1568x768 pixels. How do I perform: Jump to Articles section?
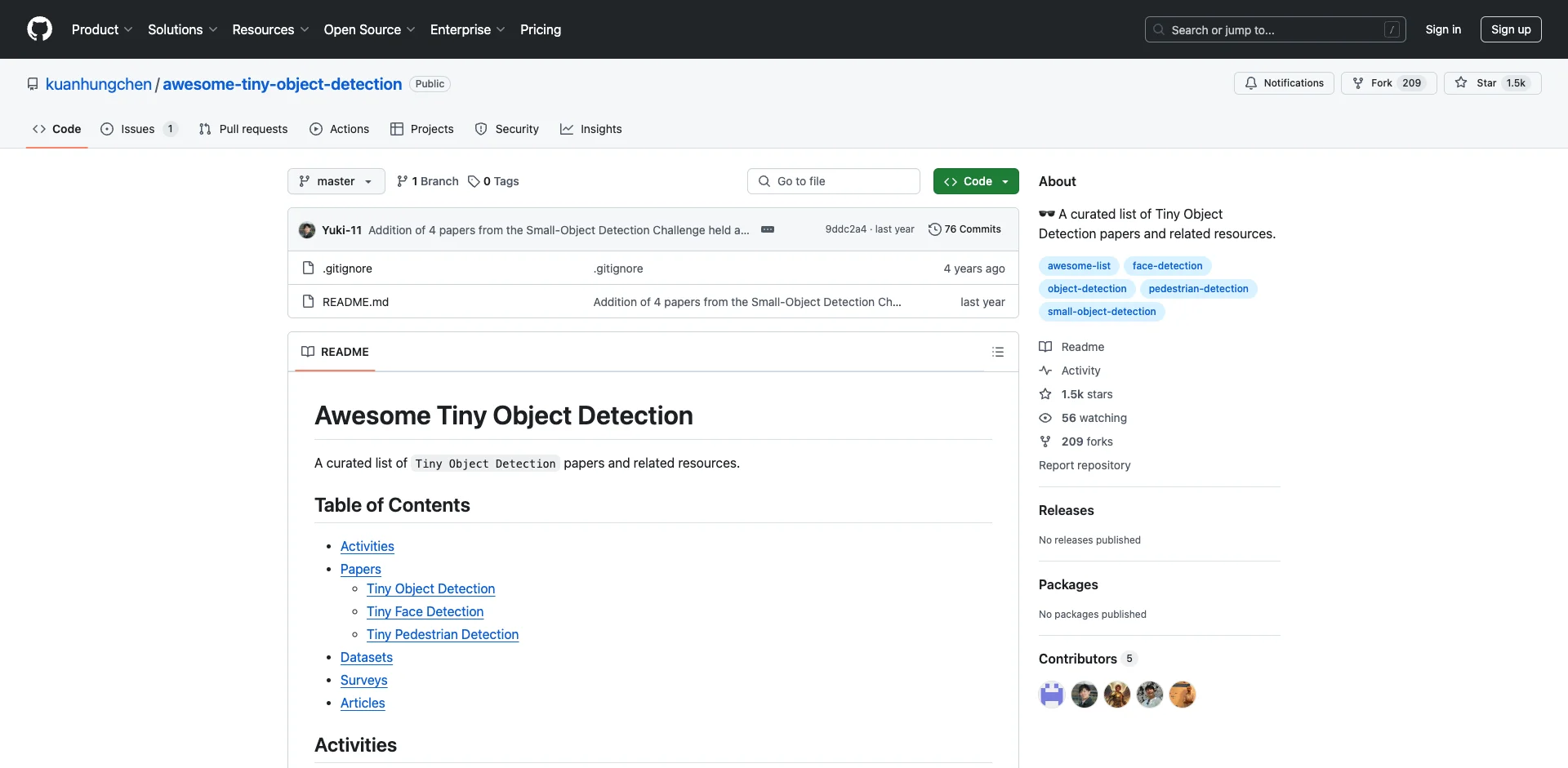point(363,703)
